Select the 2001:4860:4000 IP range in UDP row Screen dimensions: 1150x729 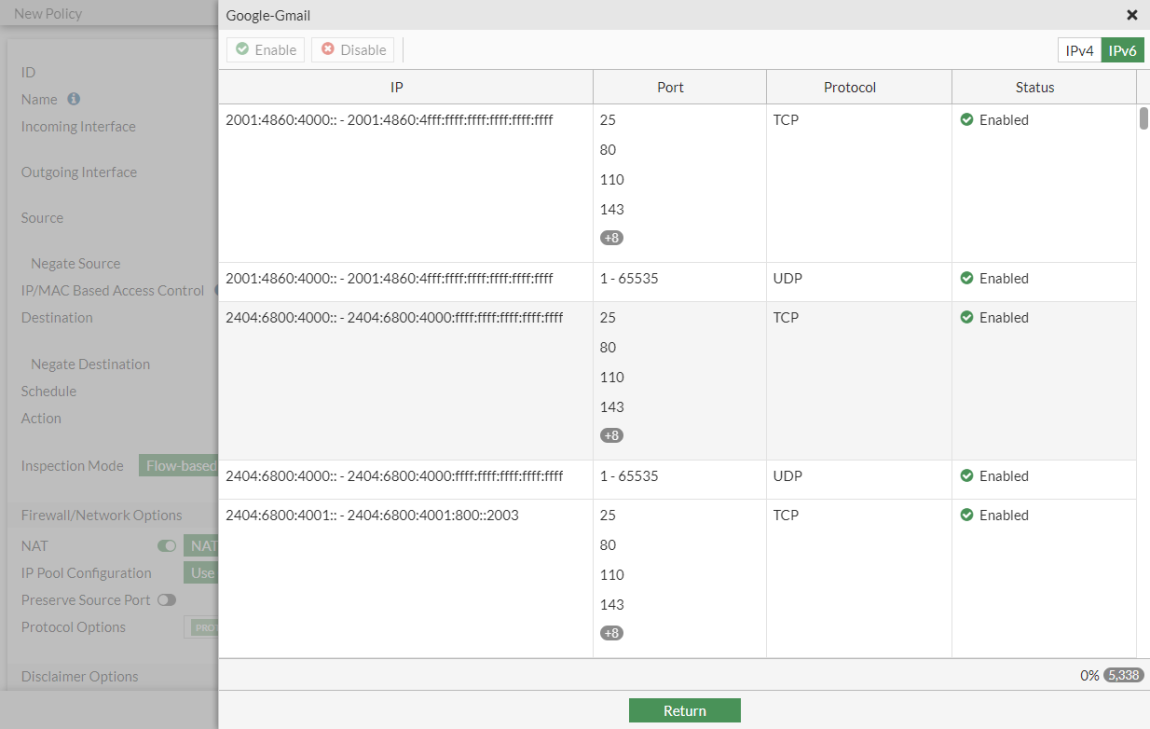(x=389, y=278)
